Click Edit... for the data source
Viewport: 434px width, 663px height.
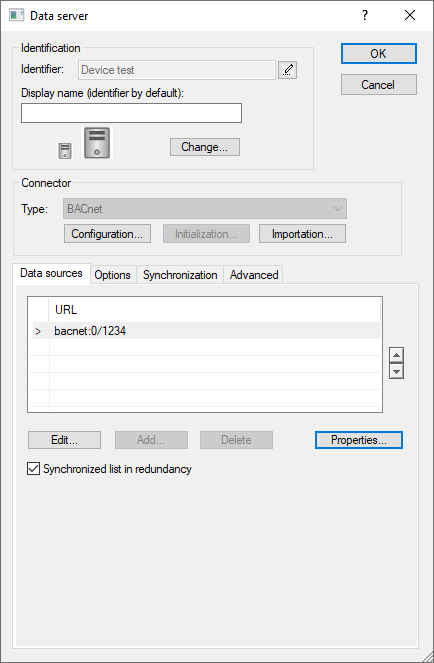coord(64,440)
